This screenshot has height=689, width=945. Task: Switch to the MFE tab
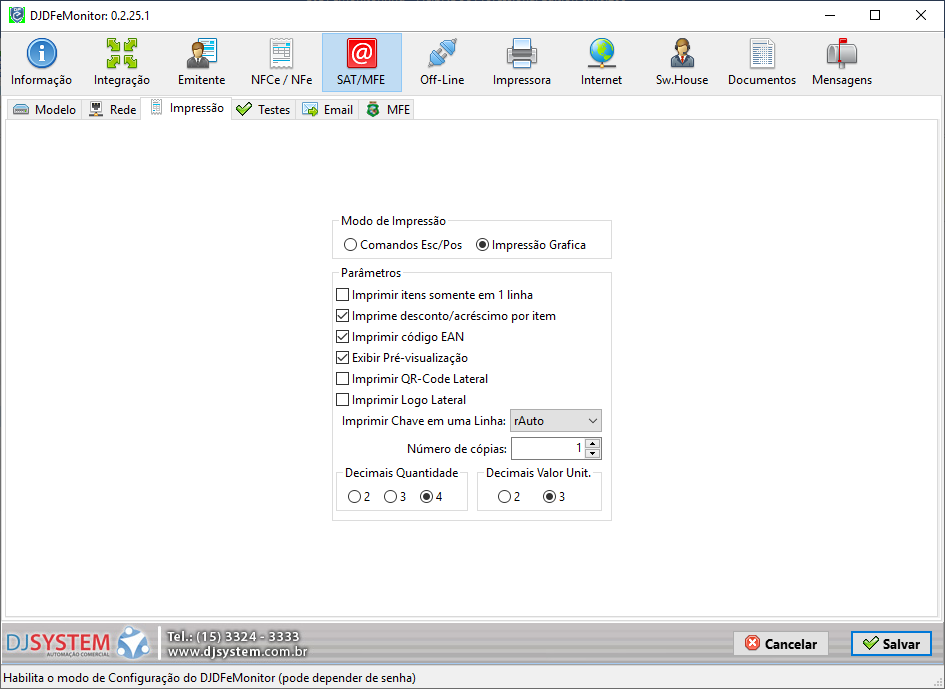point(387,110)
